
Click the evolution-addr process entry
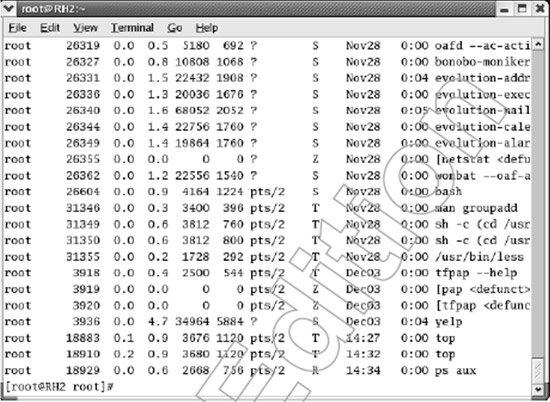[482, 78]
